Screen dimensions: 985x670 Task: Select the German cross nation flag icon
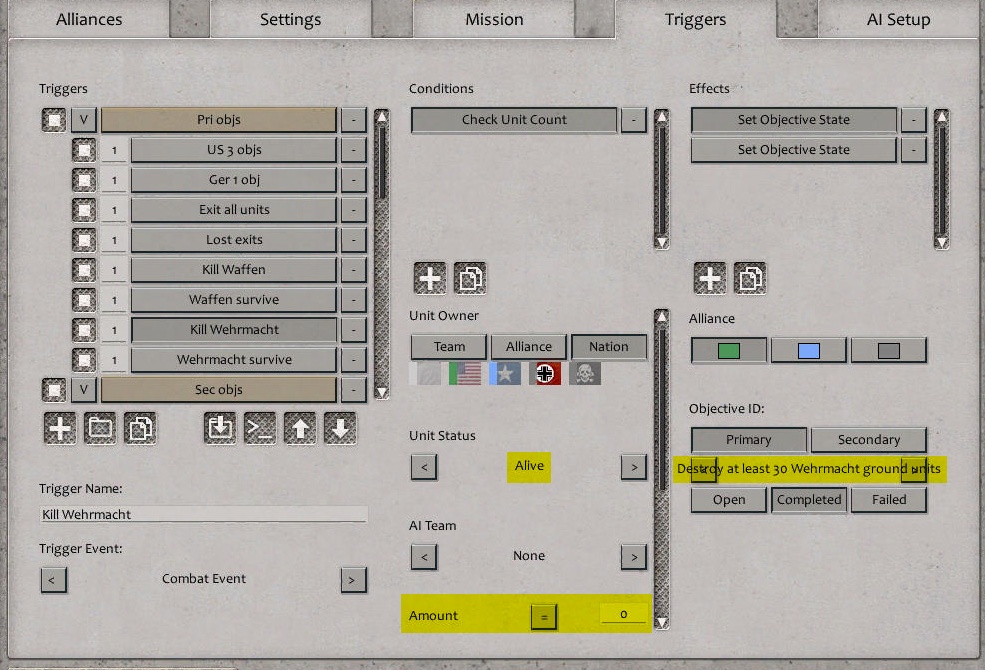[544, 373]
